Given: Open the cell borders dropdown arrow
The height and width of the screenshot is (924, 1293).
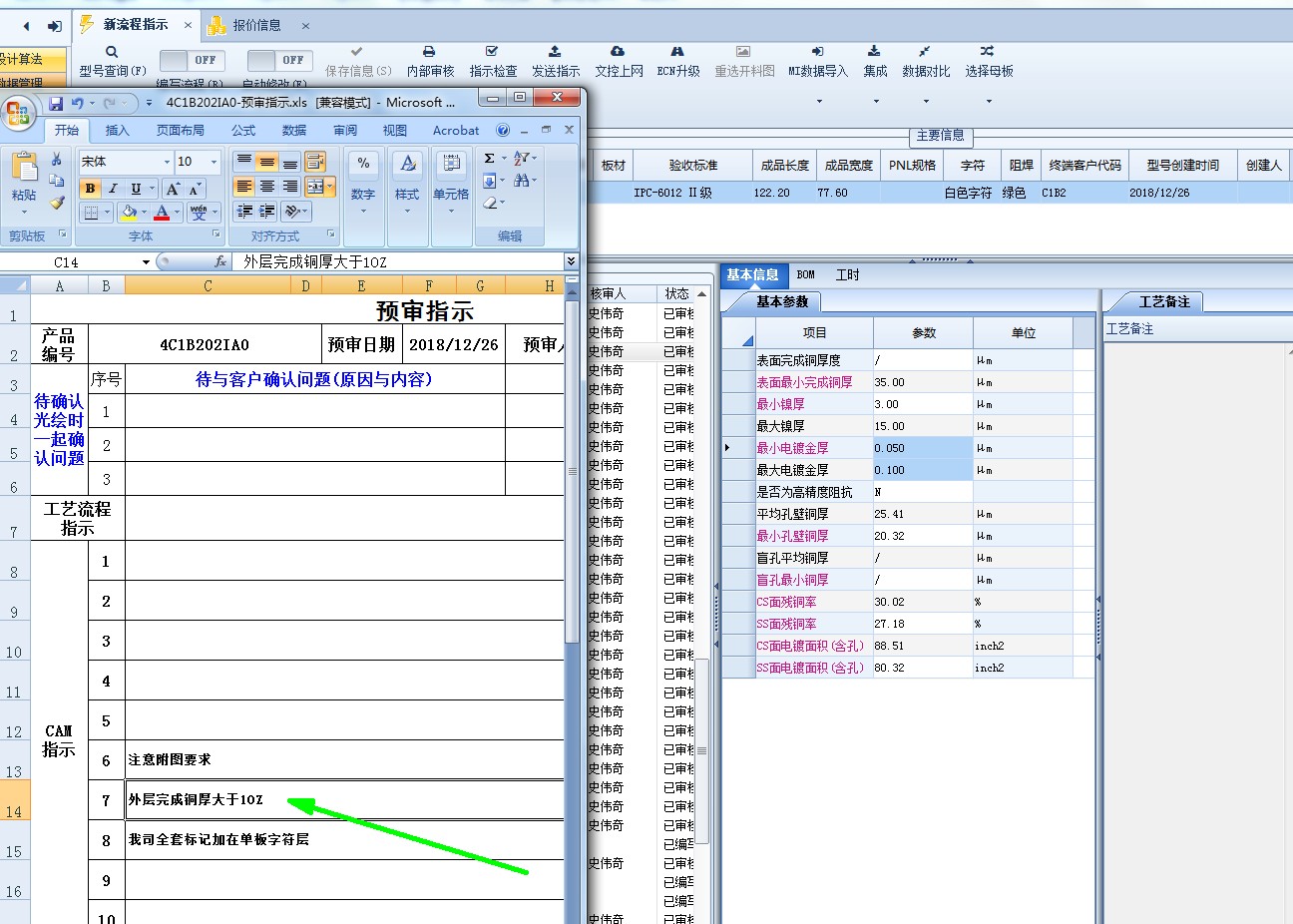Looking at the screenshot, I should pos(107,213).
